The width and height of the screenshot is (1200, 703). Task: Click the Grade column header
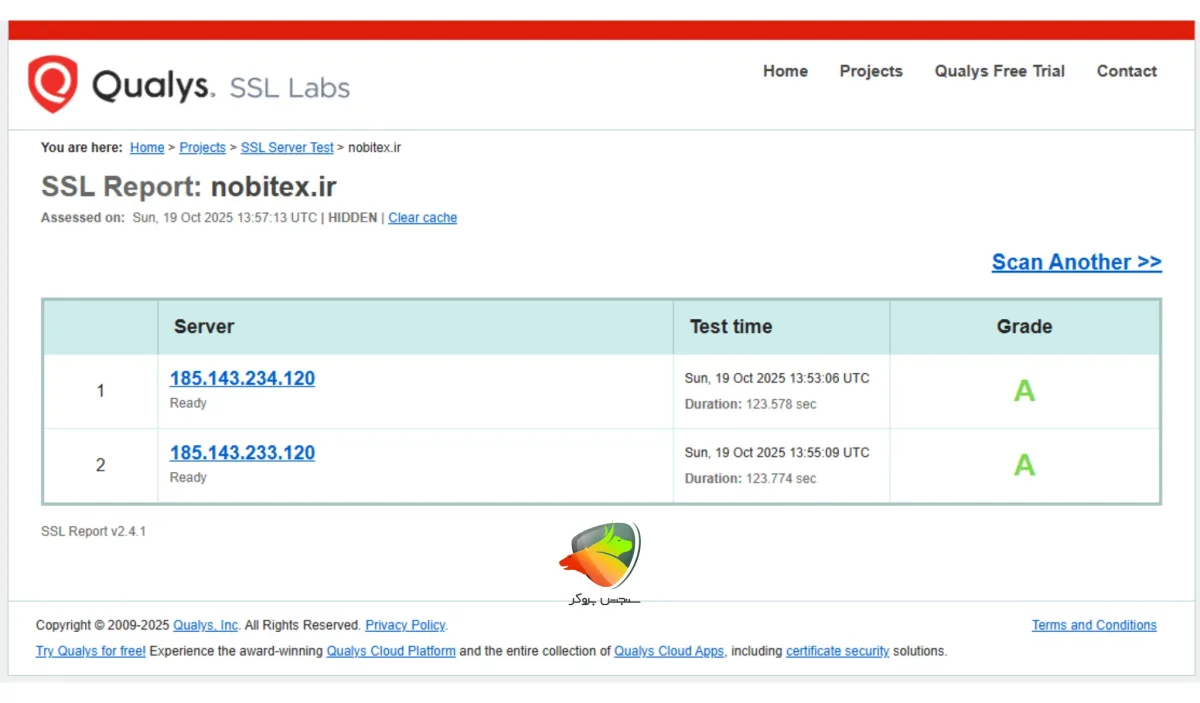[1025, 326]
